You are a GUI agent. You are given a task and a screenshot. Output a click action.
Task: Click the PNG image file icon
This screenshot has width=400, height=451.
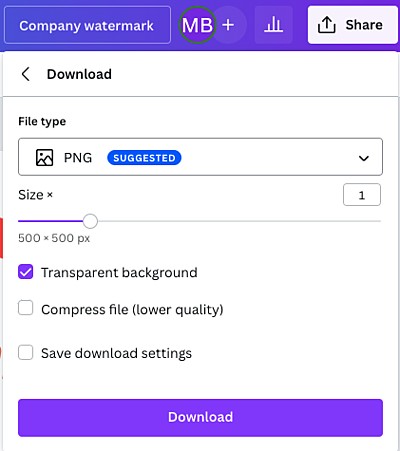[x=44, y=157]
